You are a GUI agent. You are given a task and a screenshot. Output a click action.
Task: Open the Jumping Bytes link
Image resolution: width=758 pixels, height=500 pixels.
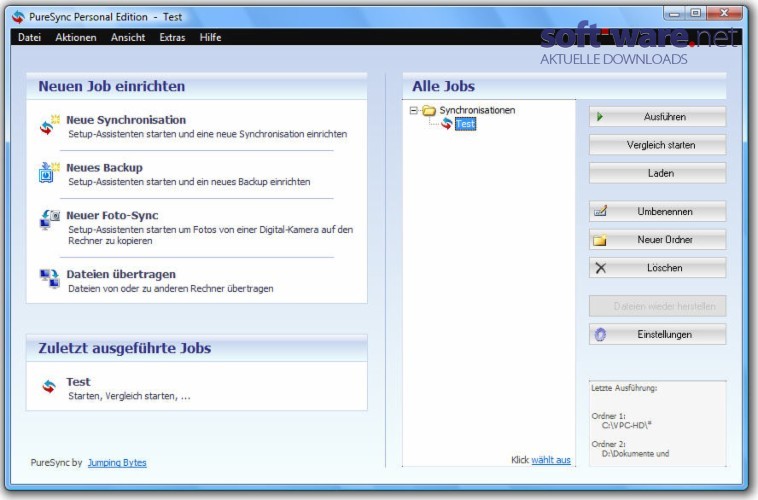click(x=117, y=463)
